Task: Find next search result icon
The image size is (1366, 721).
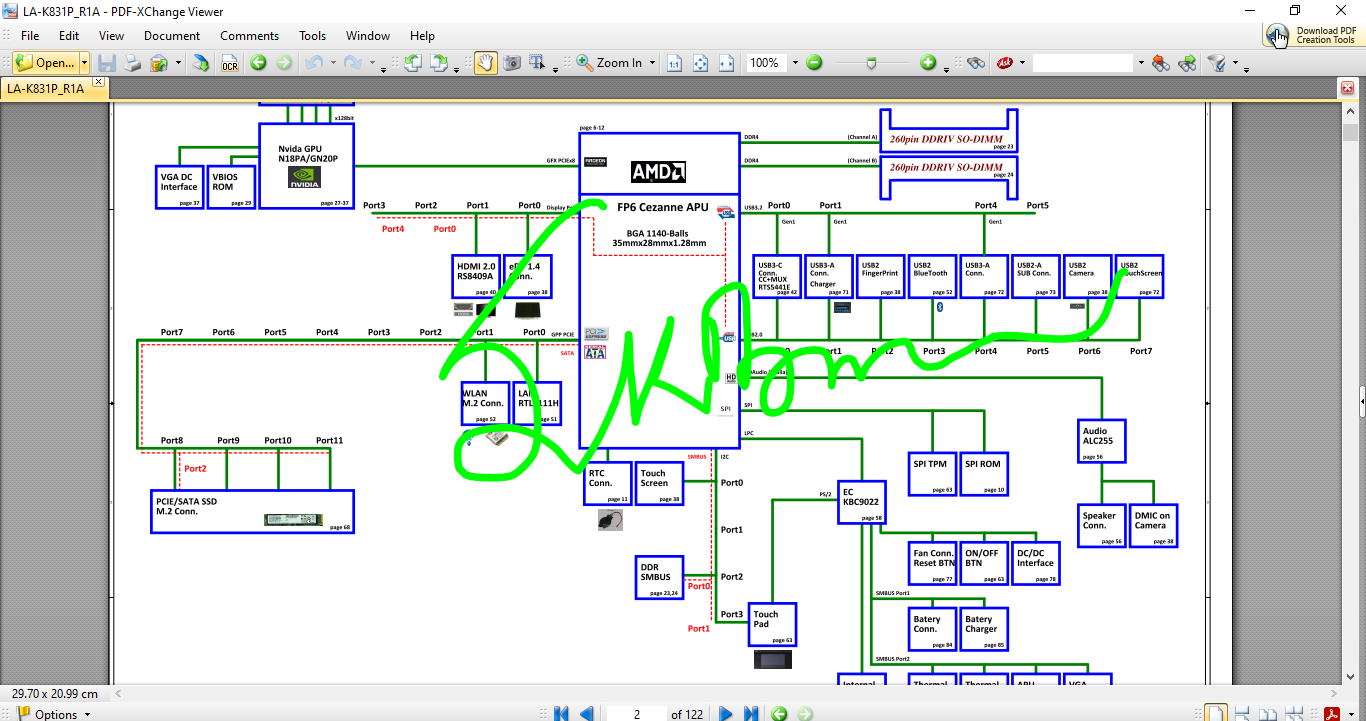Action: click(x=1187, y=63)
